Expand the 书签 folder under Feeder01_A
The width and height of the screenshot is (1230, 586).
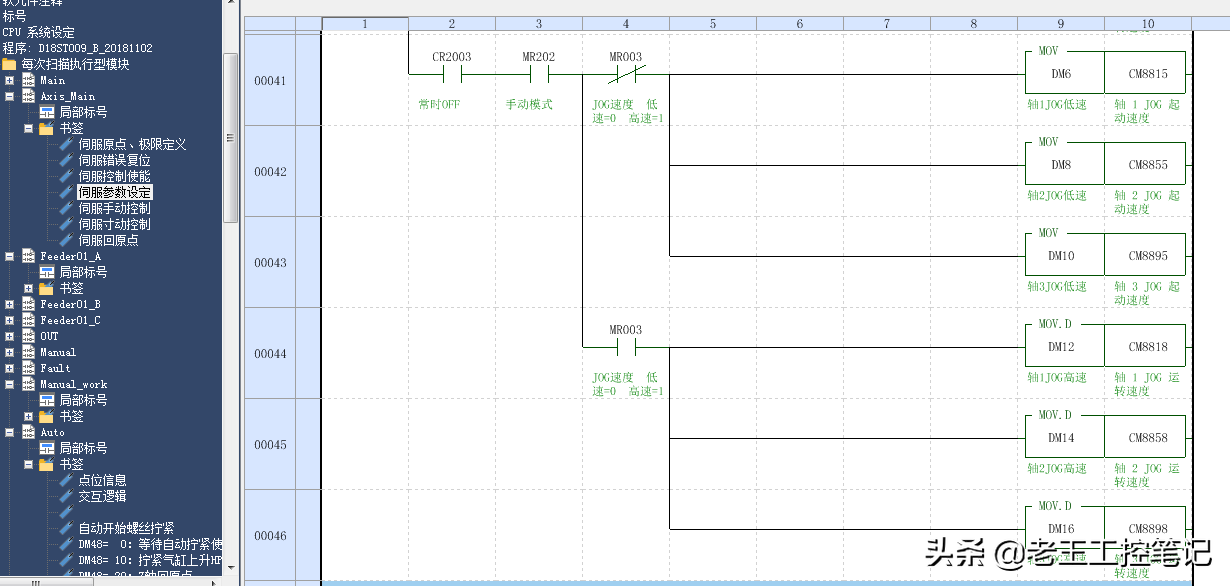pos(27,288)
